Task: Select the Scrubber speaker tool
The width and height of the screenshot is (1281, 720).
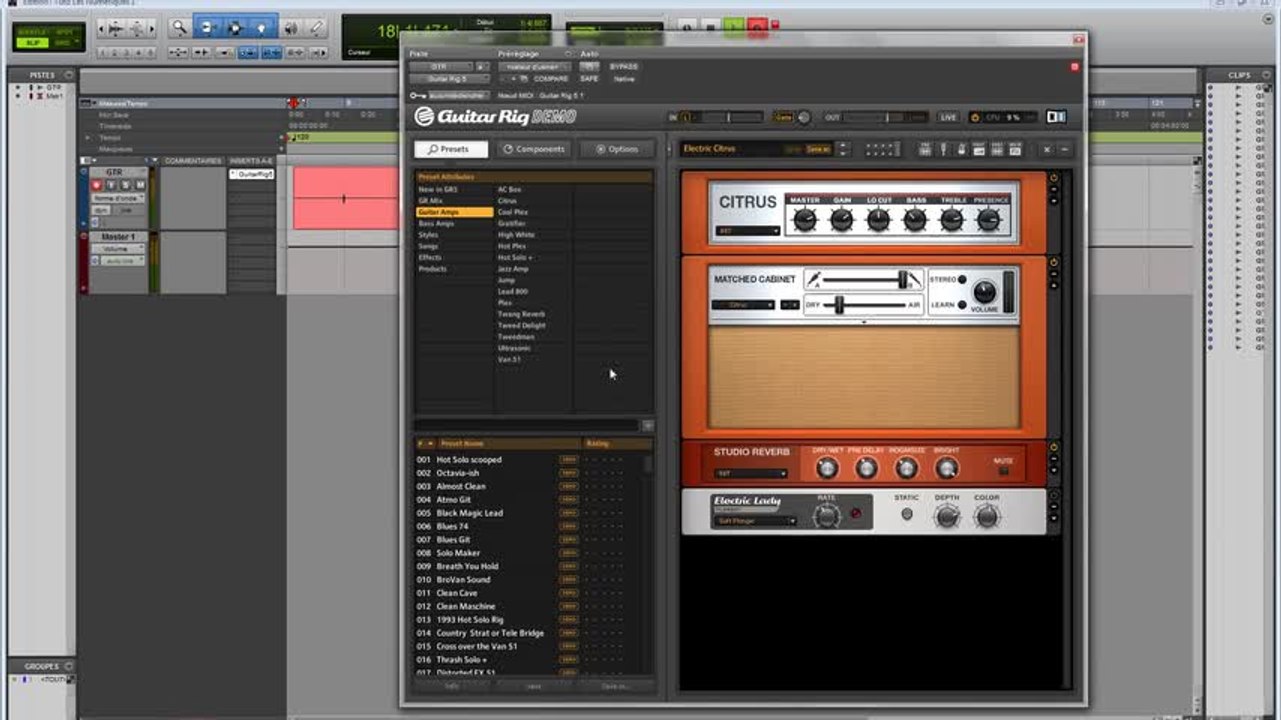Action: (x=291, y=28)
